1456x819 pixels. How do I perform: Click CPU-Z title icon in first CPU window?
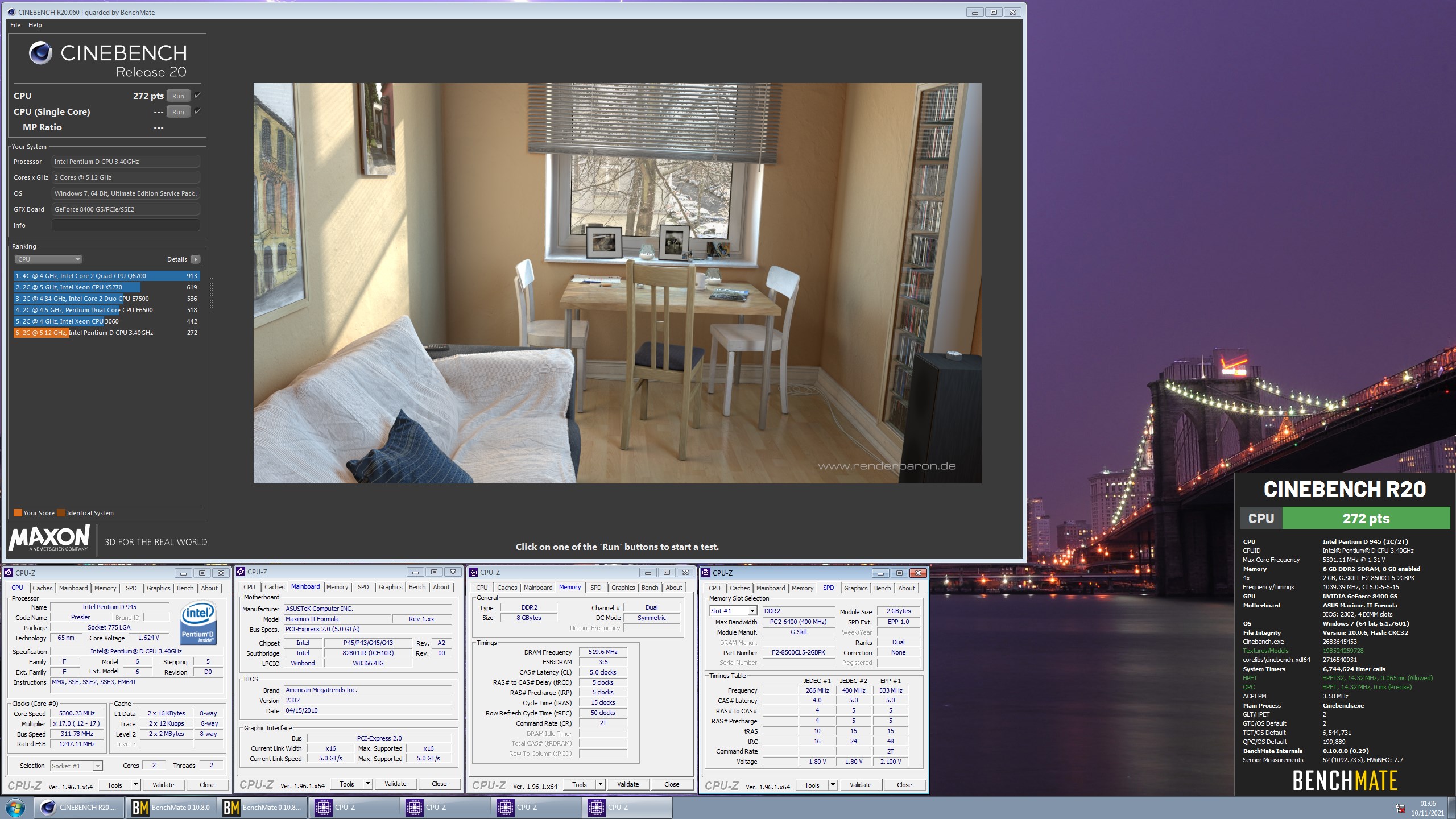pos(9,573)
